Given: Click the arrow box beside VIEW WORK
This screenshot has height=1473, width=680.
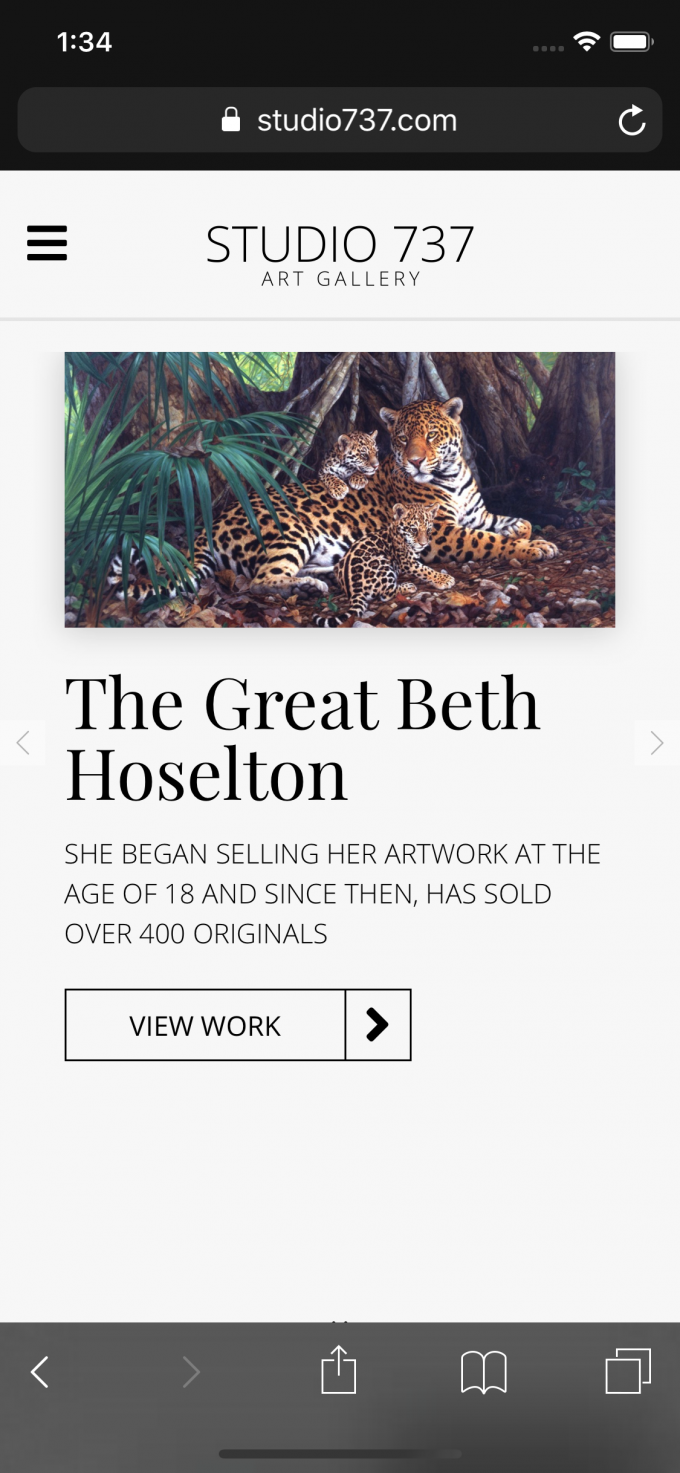Looking at the screenshot, I should pyautogui.click(x=378, y=1025).
